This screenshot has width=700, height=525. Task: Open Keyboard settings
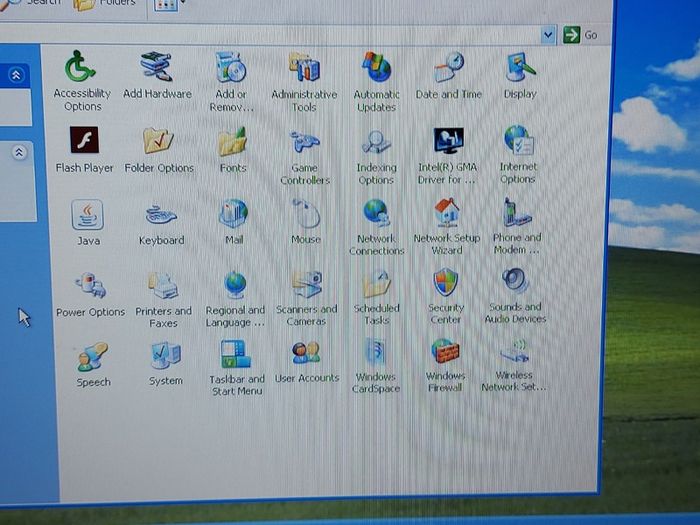pos(161,223)
